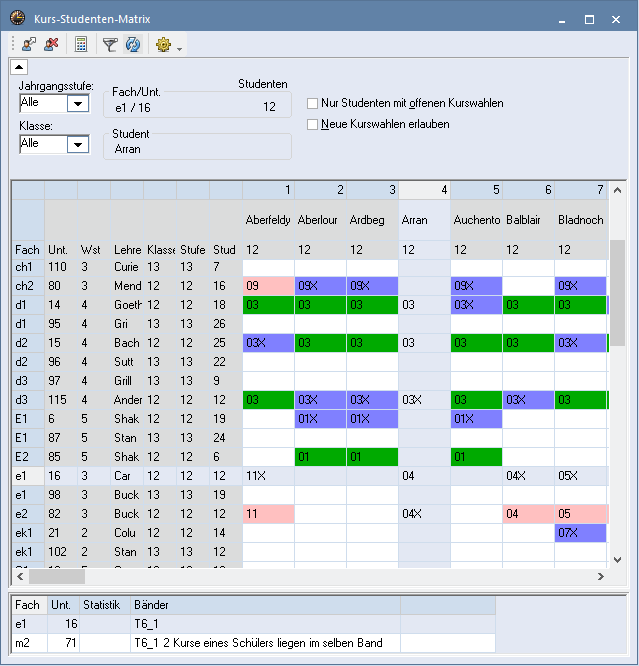Click the yellow gear settings icon
Screen dimensions: 639x666
164,44
